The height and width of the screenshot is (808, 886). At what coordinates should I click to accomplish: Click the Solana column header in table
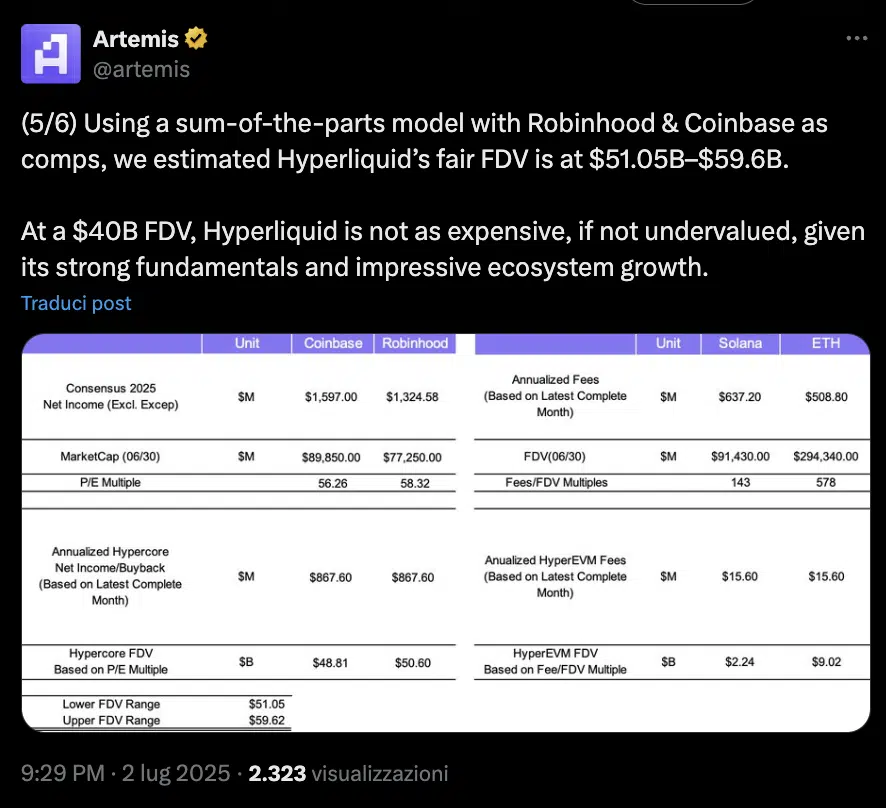point(739,343)
